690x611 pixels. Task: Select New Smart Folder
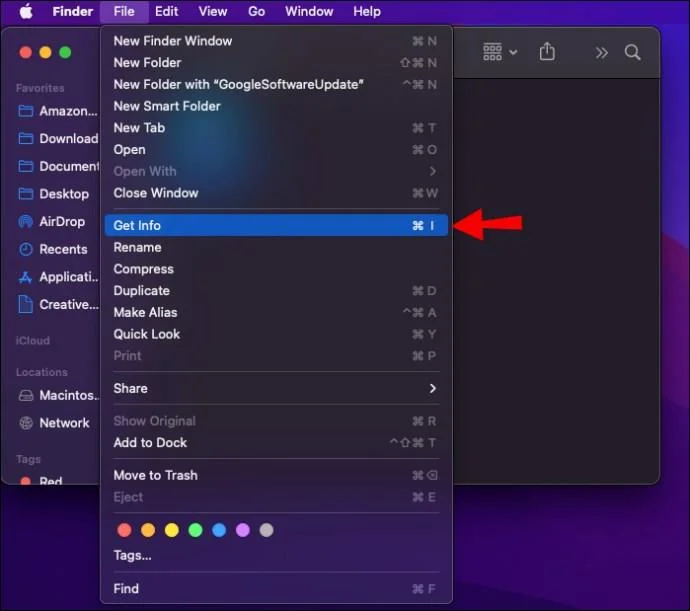coord(276,106)
